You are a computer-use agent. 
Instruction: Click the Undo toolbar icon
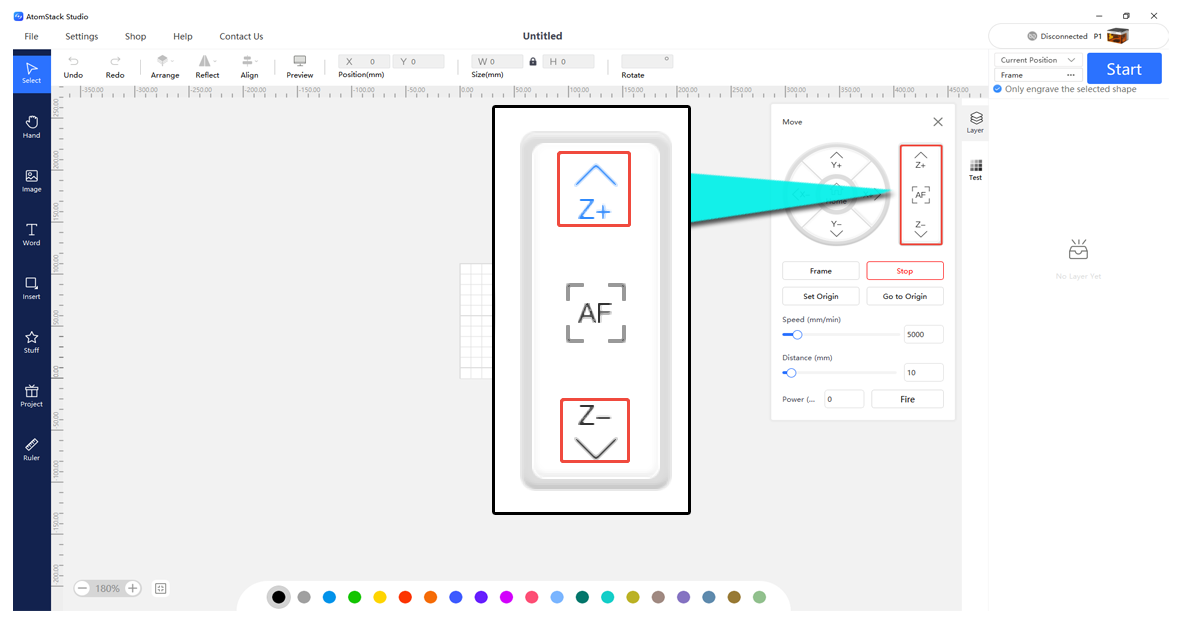(73, 66)
